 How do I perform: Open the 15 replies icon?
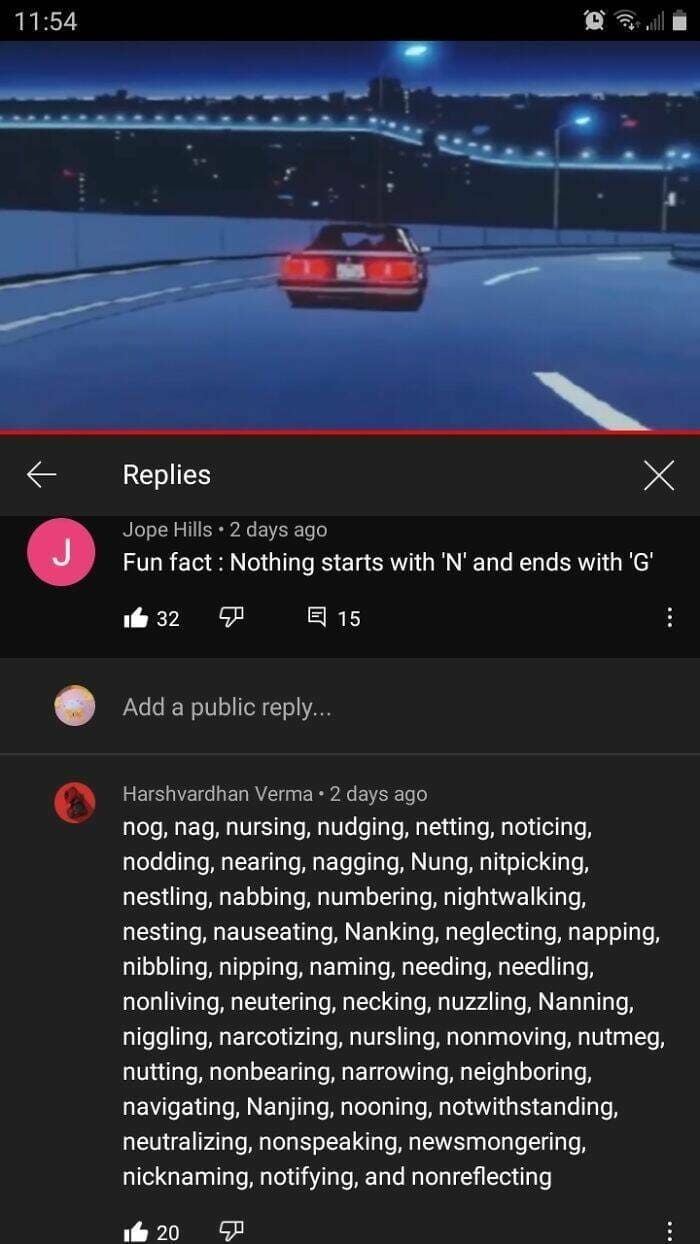tap(315, 618)
